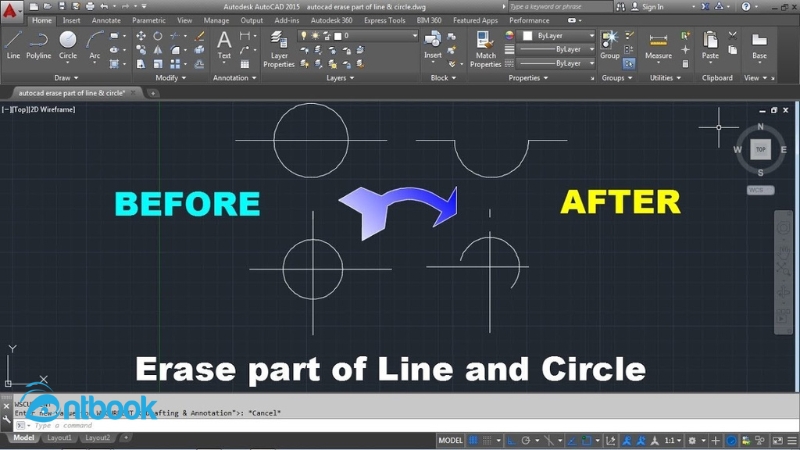The width and height of the screenshot is (800, 450).
Task: Select the Line tool
Action: pyautogui.click(x=13, y=45)
